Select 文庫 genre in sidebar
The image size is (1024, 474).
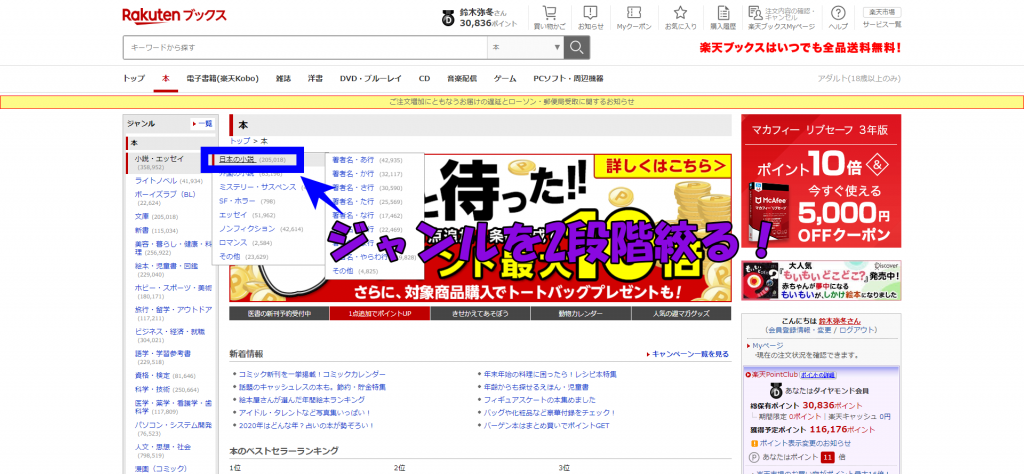tap(142, 216)
